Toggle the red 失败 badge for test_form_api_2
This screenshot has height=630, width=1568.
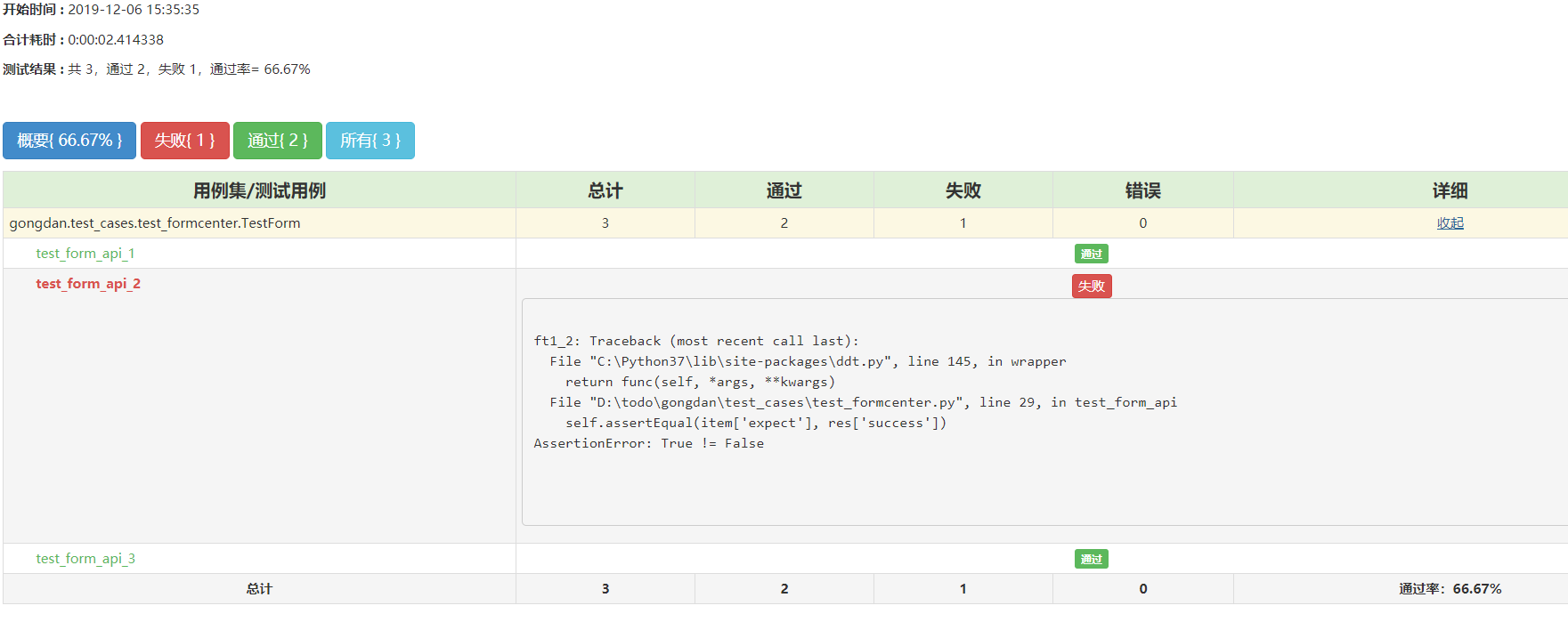(x=1091, y=286)
